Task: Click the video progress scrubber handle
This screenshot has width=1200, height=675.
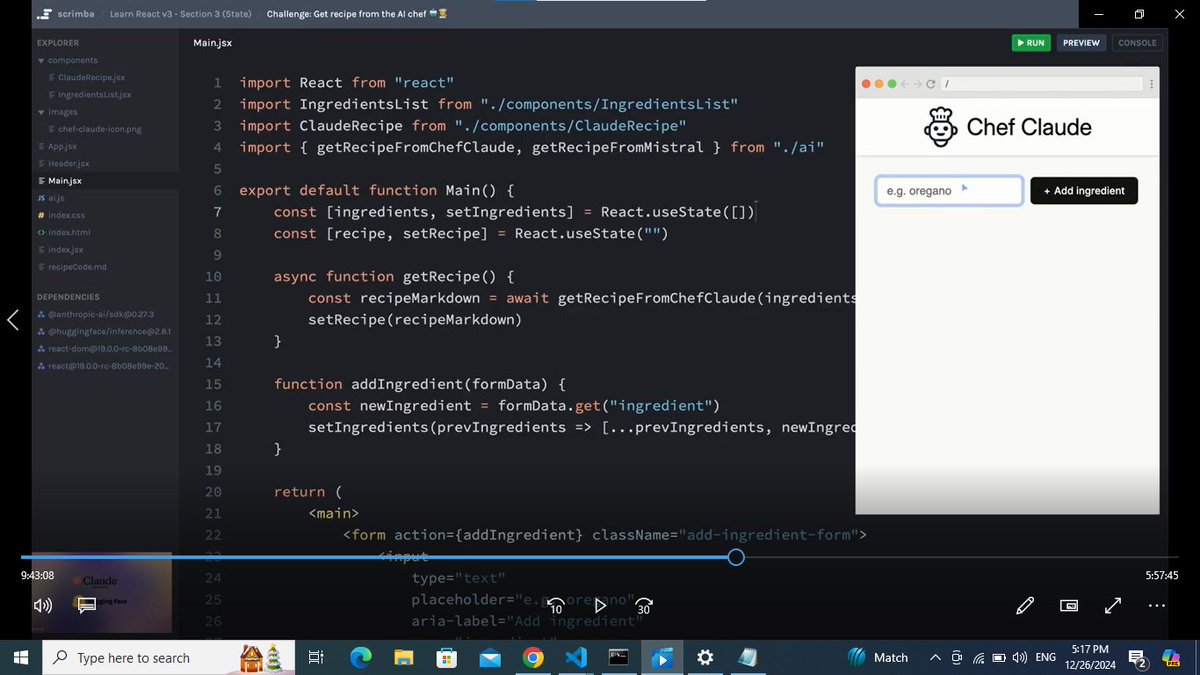Action: tap(736, 557)
